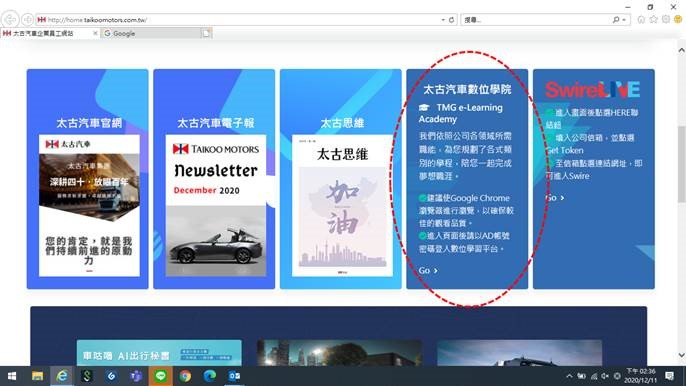Click the magnifier search icon

click(616, 20)
